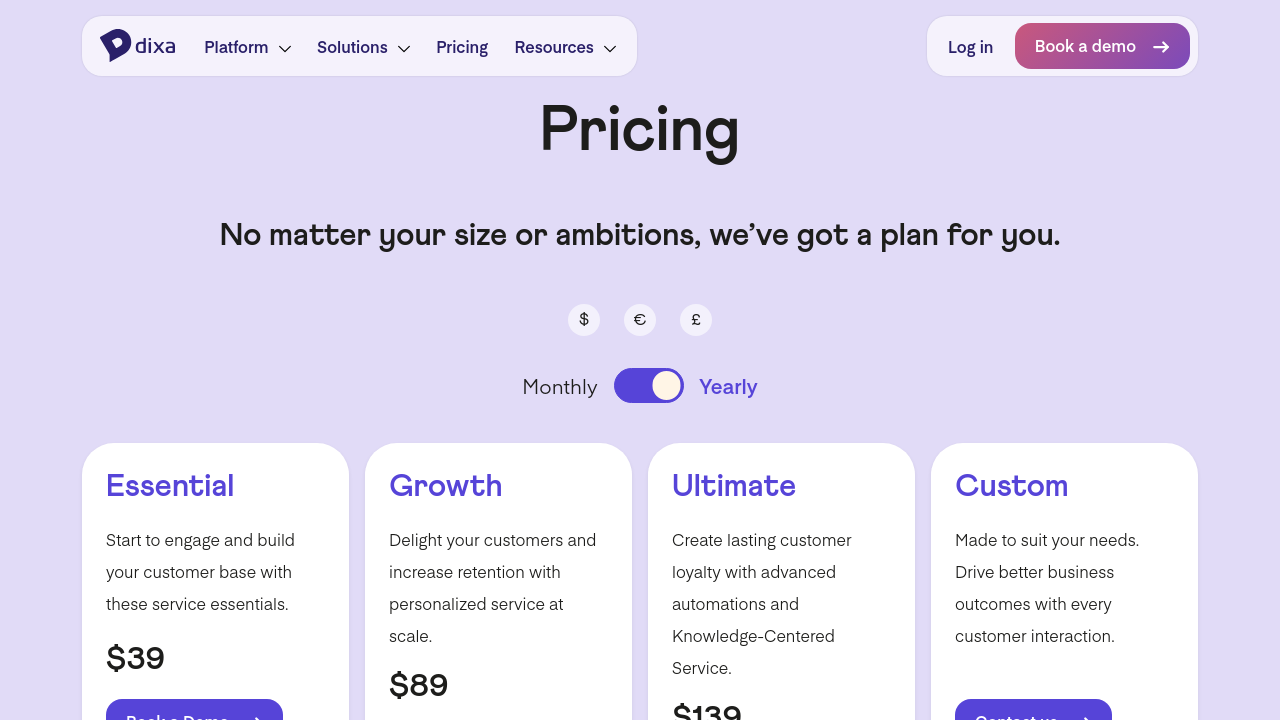Open the Solutions menu
This screenshot has height=720, width=1280.
352,47
